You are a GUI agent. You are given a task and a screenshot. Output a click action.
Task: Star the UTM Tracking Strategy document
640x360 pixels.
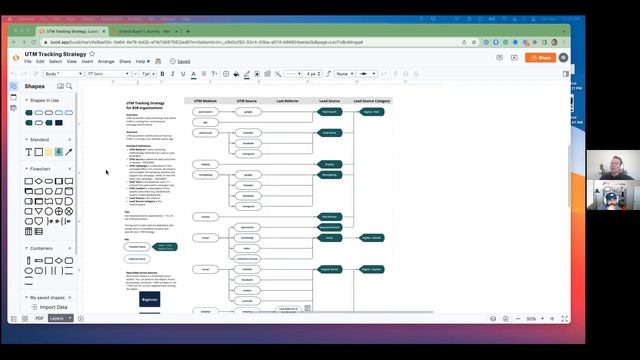pos(92,54)
